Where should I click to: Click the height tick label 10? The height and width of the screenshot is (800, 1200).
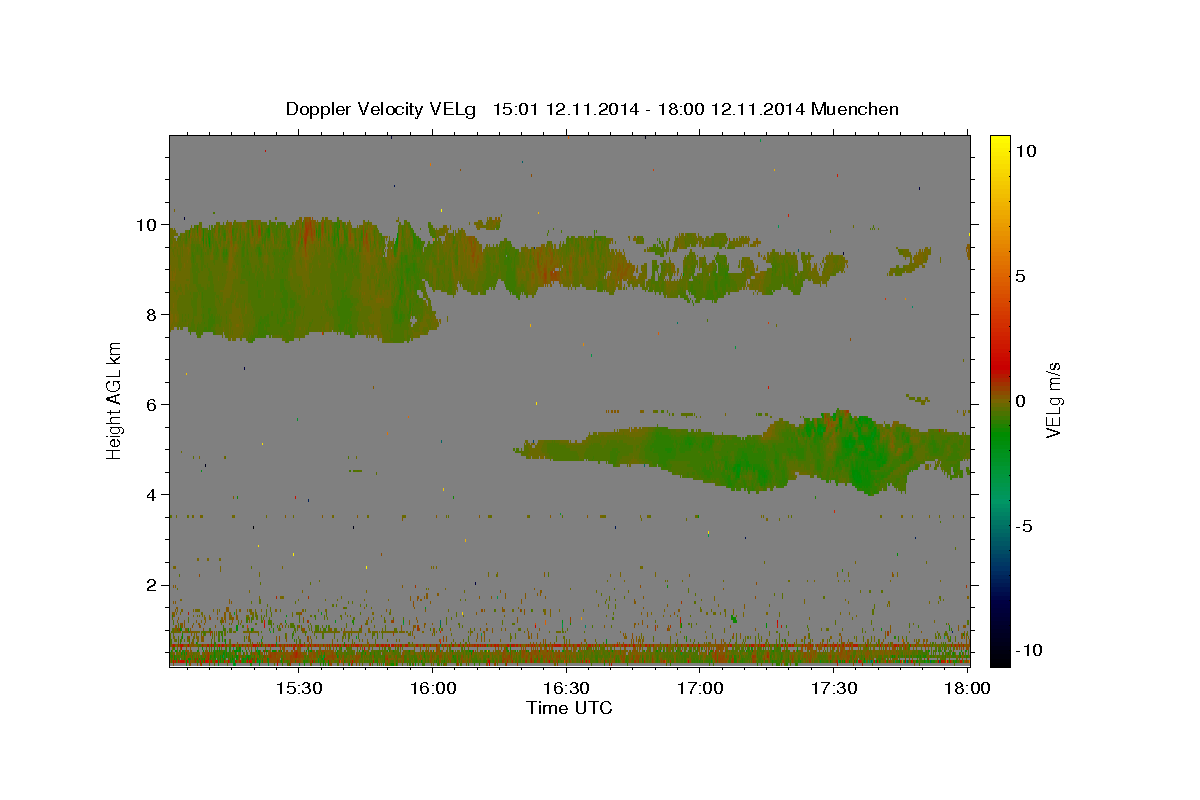tap(149, 224)
